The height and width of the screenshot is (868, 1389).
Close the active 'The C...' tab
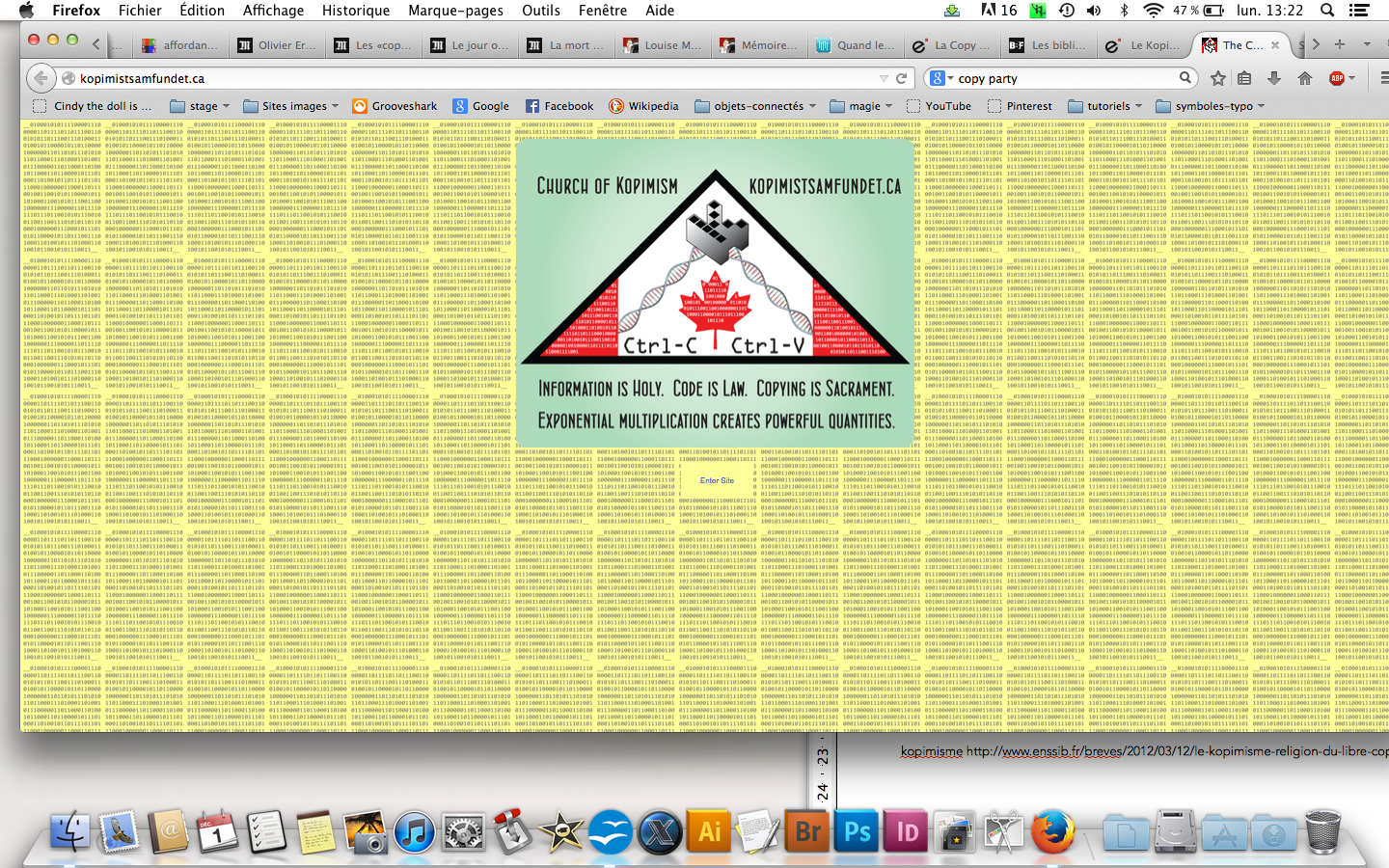click(x=1275, y=45)
